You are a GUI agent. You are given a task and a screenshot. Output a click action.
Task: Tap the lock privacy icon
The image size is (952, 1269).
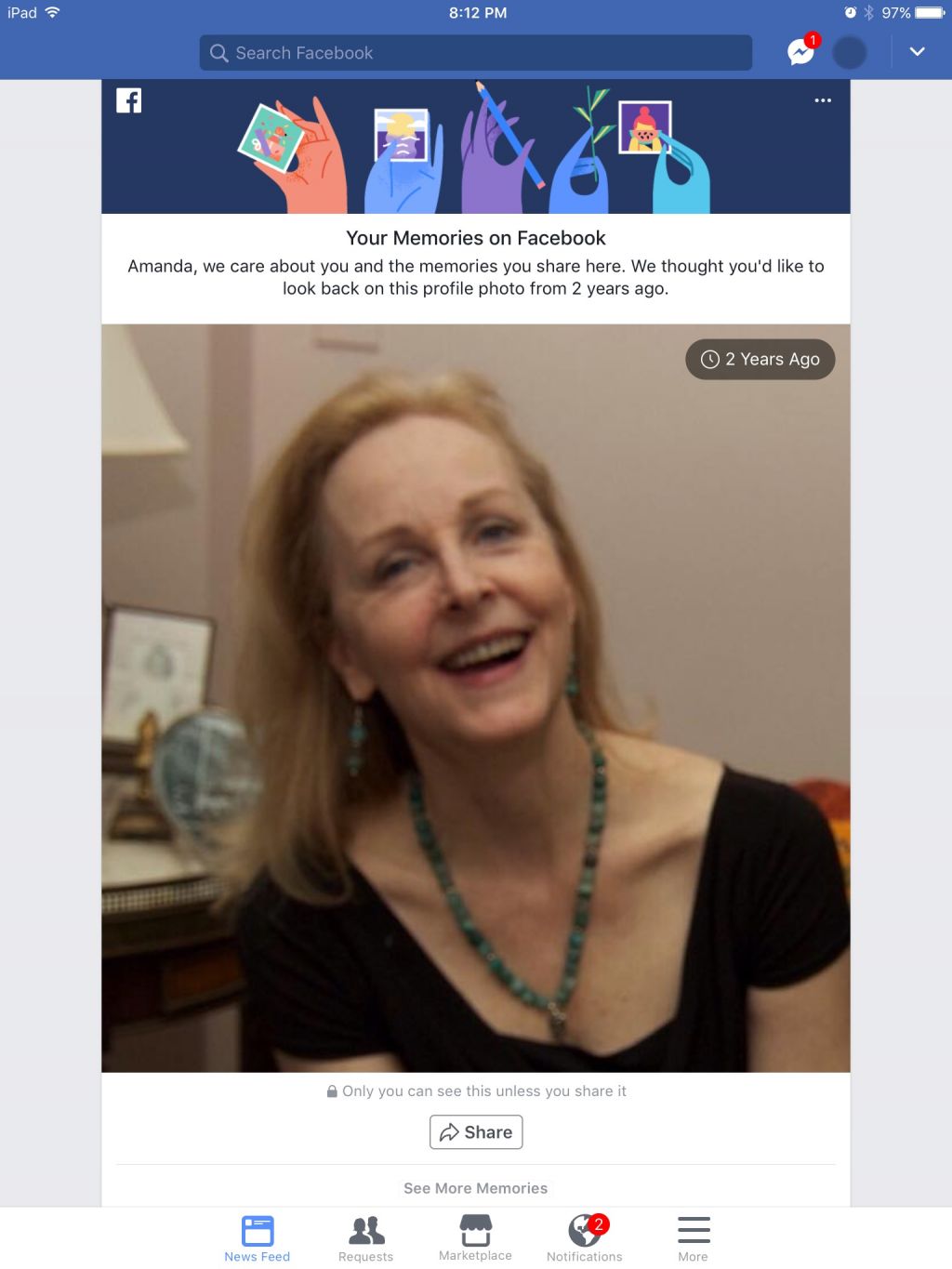click(x=332, y=1091)
